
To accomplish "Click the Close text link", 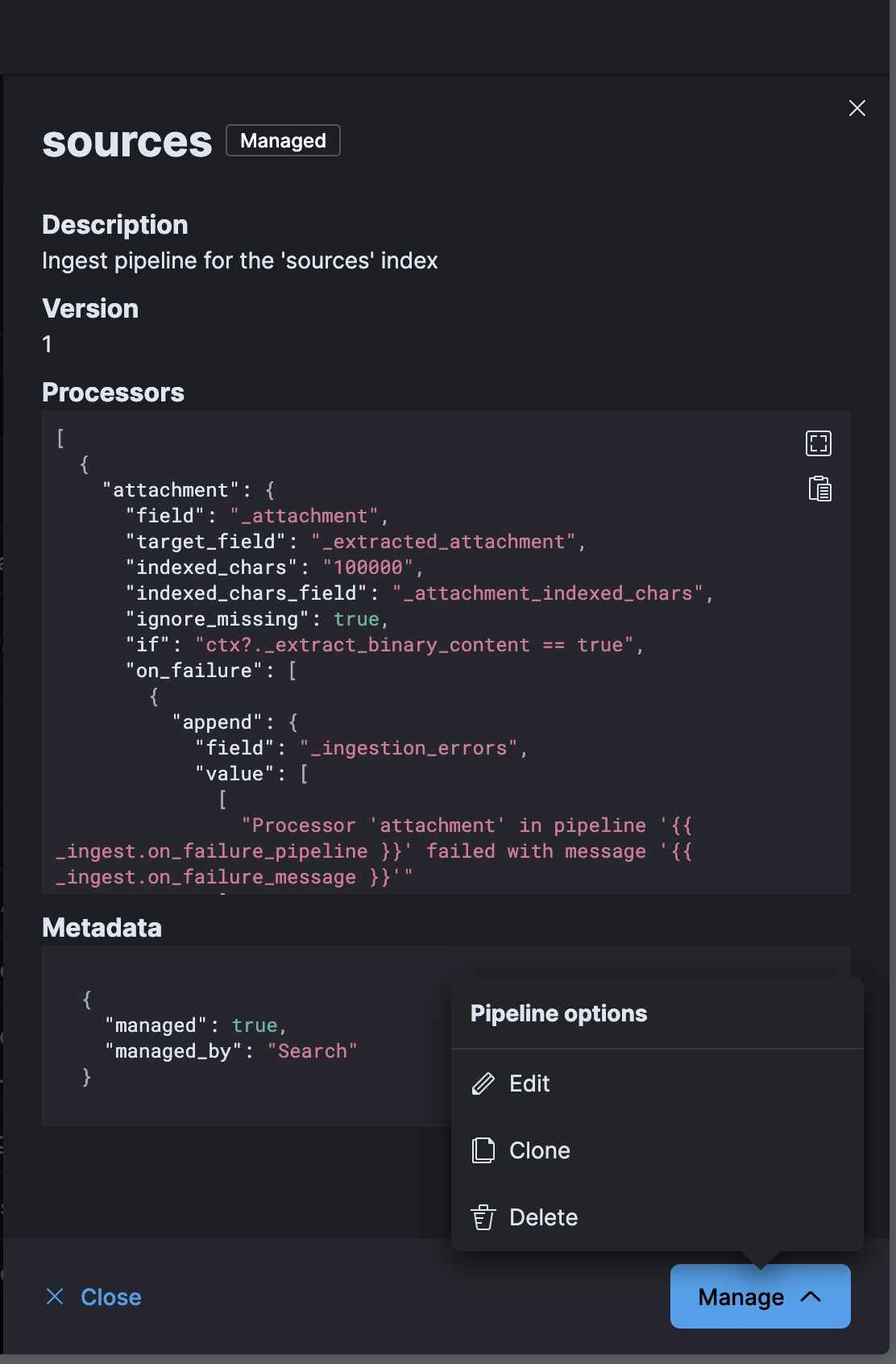I will [110, 1296].
